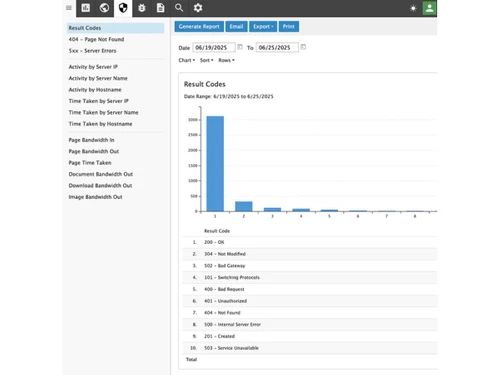Click the tallest bar for code 1

(215, 164)
